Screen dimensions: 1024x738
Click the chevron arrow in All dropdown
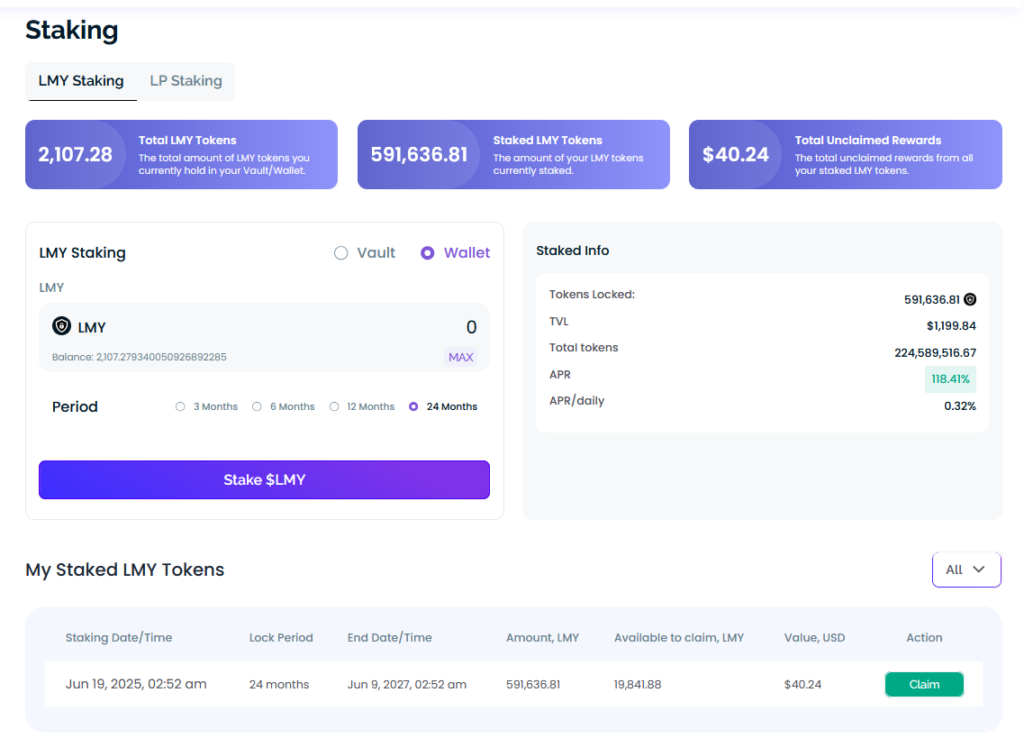979,569
